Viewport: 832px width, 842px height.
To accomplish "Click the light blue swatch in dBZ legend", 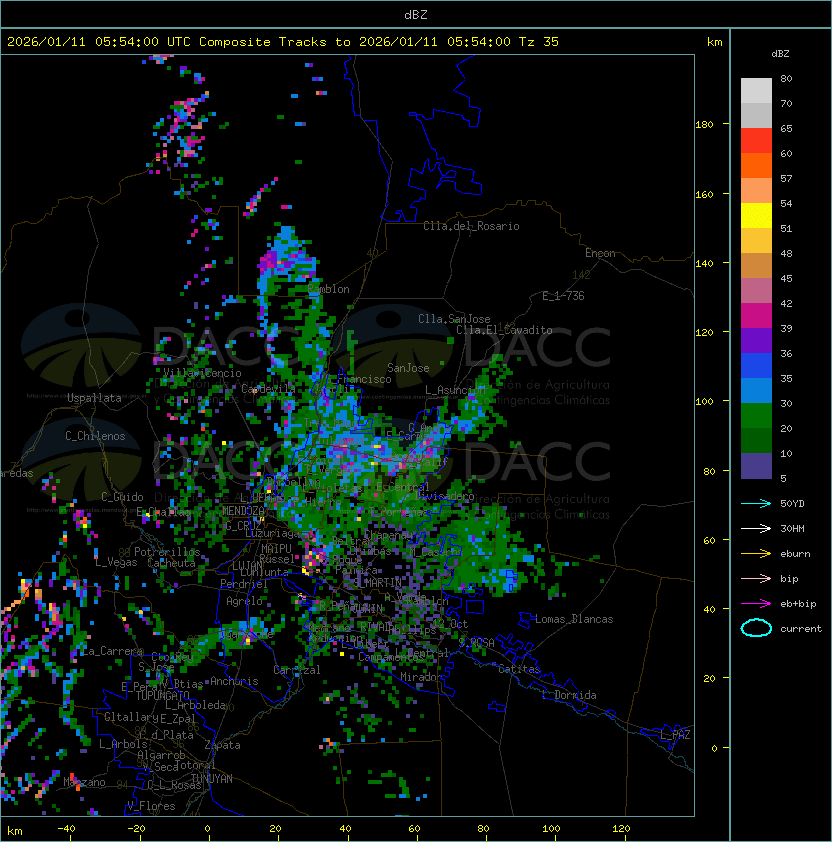I will [756, 391].
